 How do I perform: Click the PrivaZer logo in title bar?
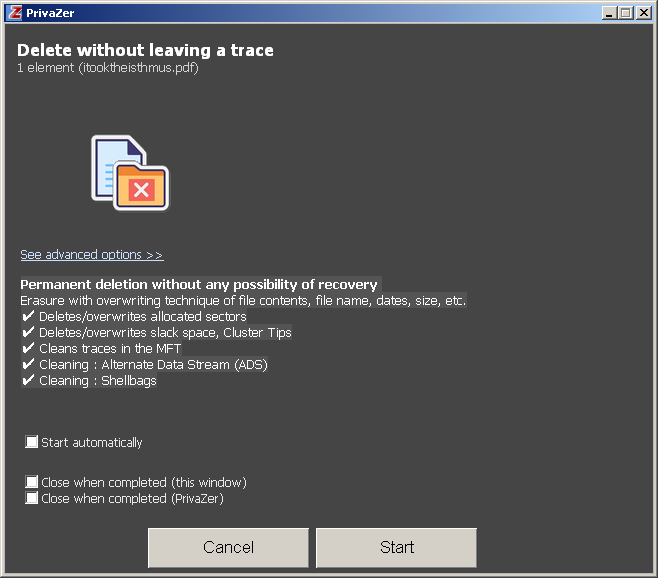pyautogui.click(x=15, y=13)
